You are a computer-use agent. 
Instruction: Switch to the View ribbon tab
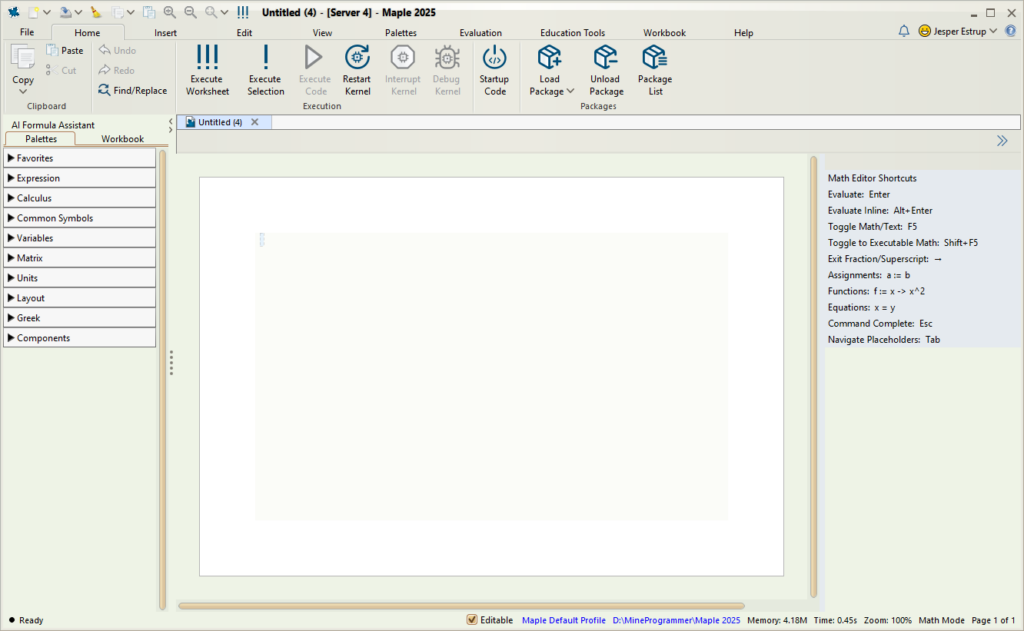[x=322, y=33]
